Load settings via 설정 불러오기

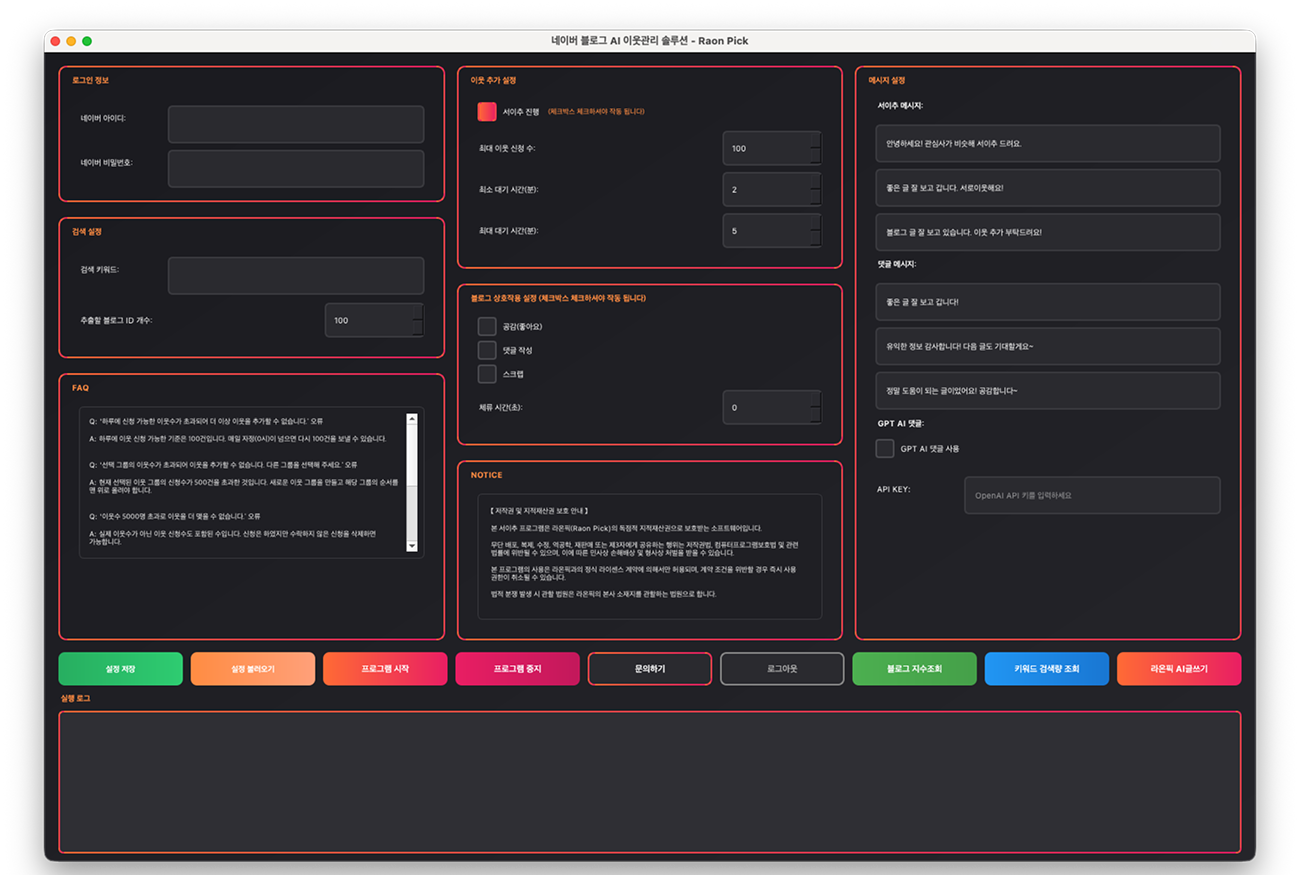pos(253,668)
